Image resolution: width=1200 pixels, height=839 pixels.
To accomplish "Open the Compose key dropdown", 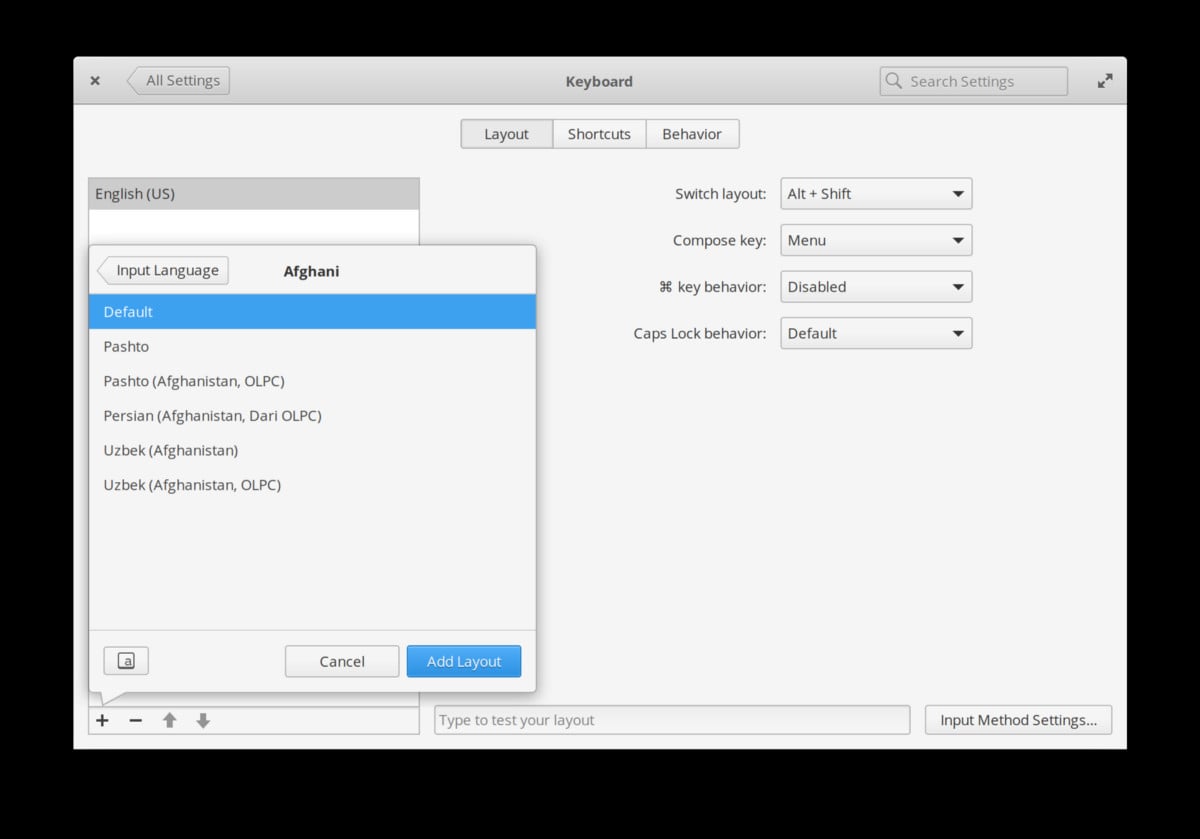I will (875, 240).
